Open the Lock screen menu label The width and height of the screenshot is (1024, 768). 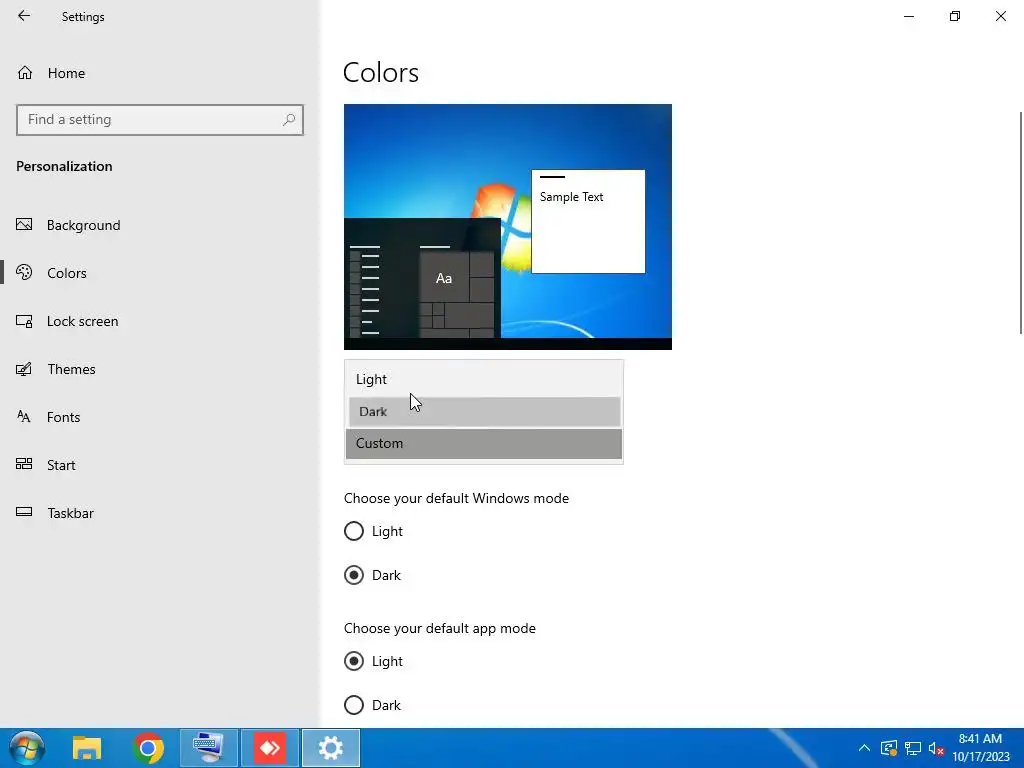(x=82, y=321)
